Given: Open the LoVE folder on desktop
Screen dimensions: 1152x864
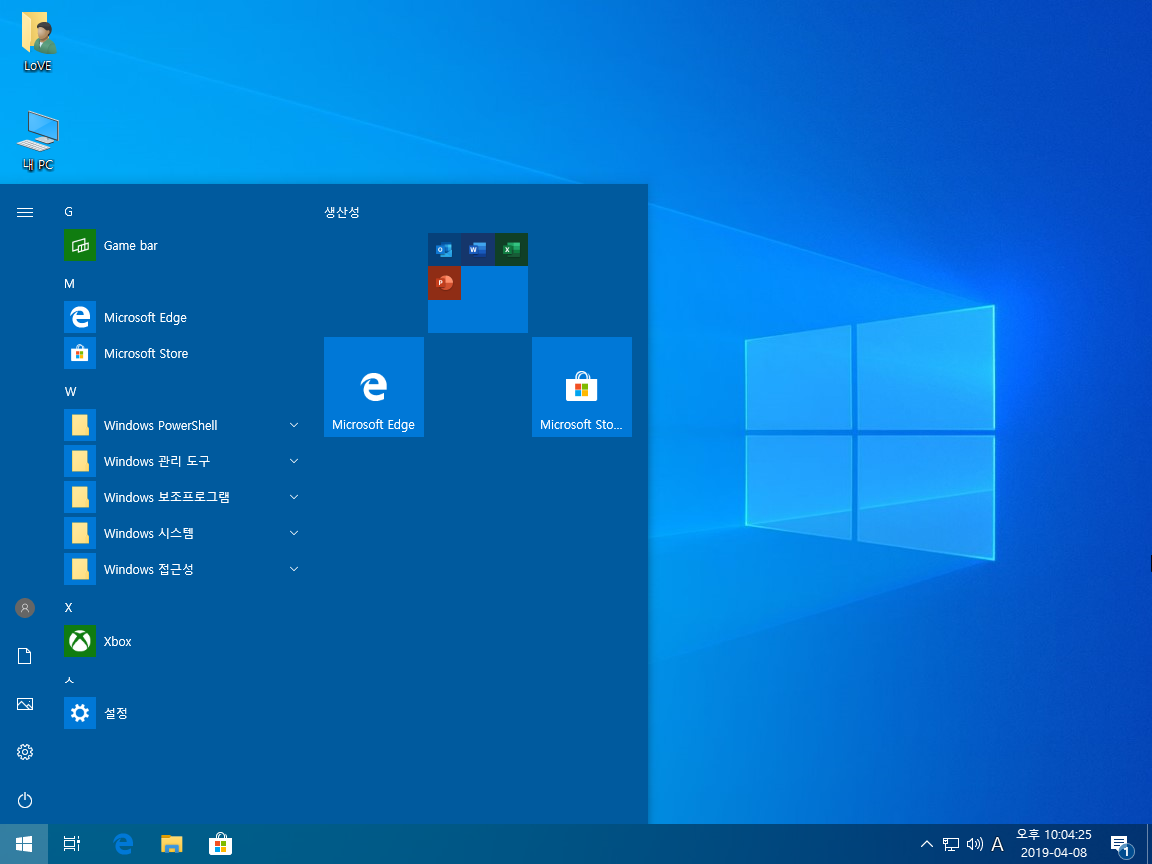Looking at the screenshot, I should [x=37, y=41].
